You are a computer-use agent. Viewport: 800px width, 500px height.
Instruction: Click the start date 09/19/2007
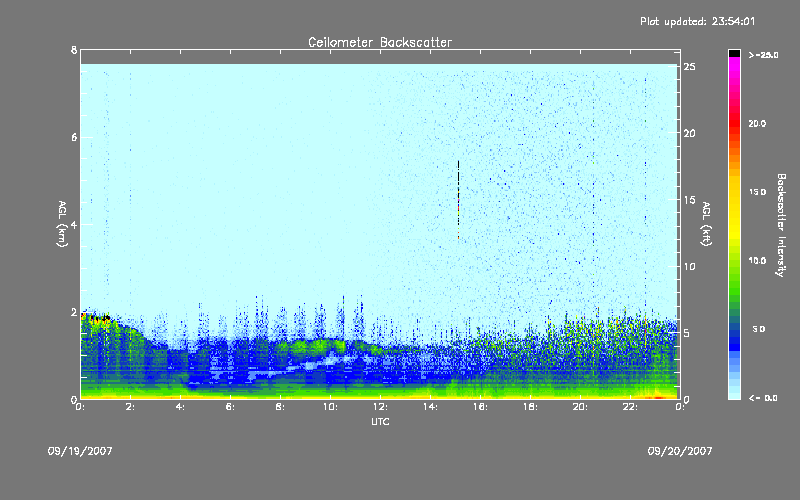[80, 451]
